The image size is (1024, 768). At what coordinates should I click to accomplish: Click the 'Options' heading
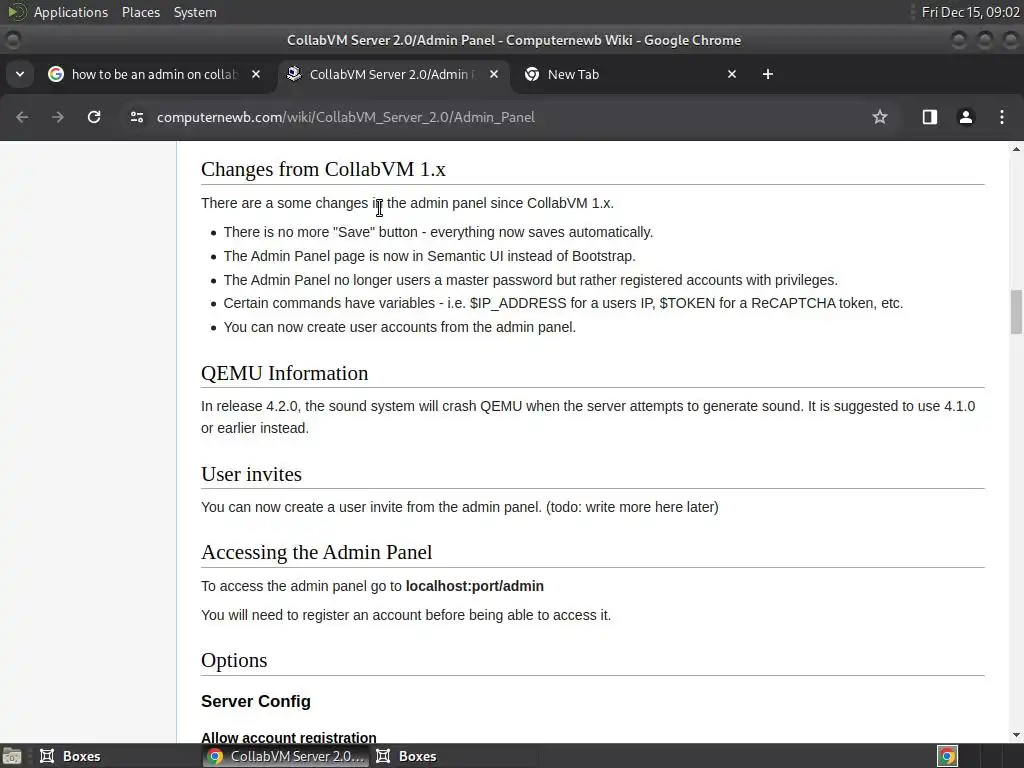[234, 660]
